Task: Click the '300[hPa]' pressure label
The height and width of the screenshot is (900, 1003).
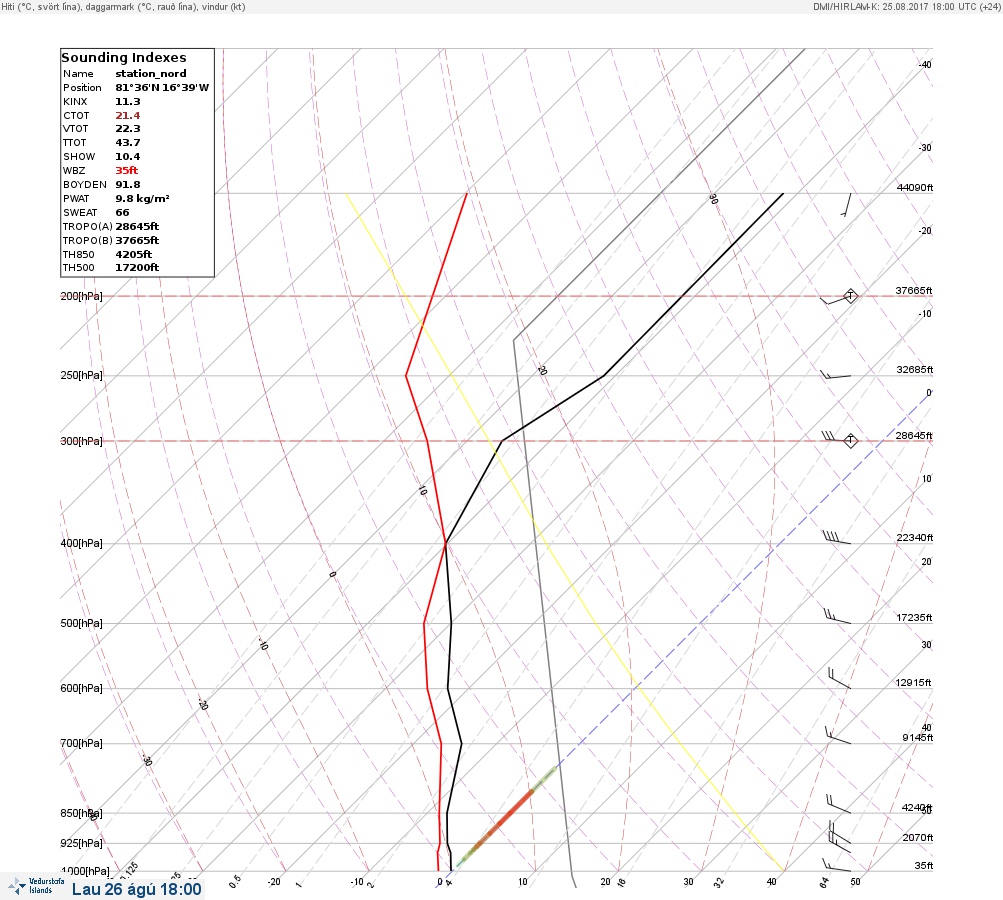Action: pyautogui.click(x=81, y=441)
